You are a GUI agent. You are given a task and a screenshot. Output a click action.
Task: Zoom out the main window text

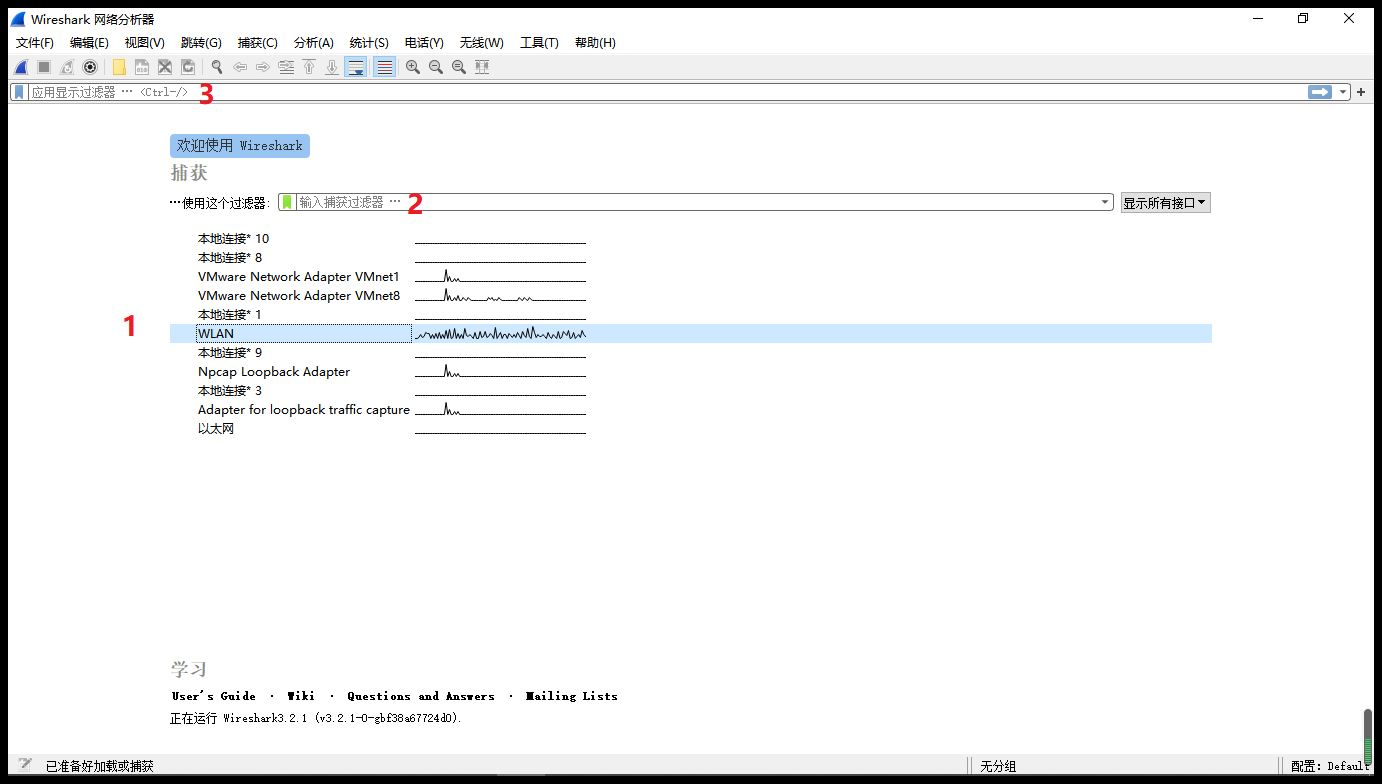click(x=436, y=67)
